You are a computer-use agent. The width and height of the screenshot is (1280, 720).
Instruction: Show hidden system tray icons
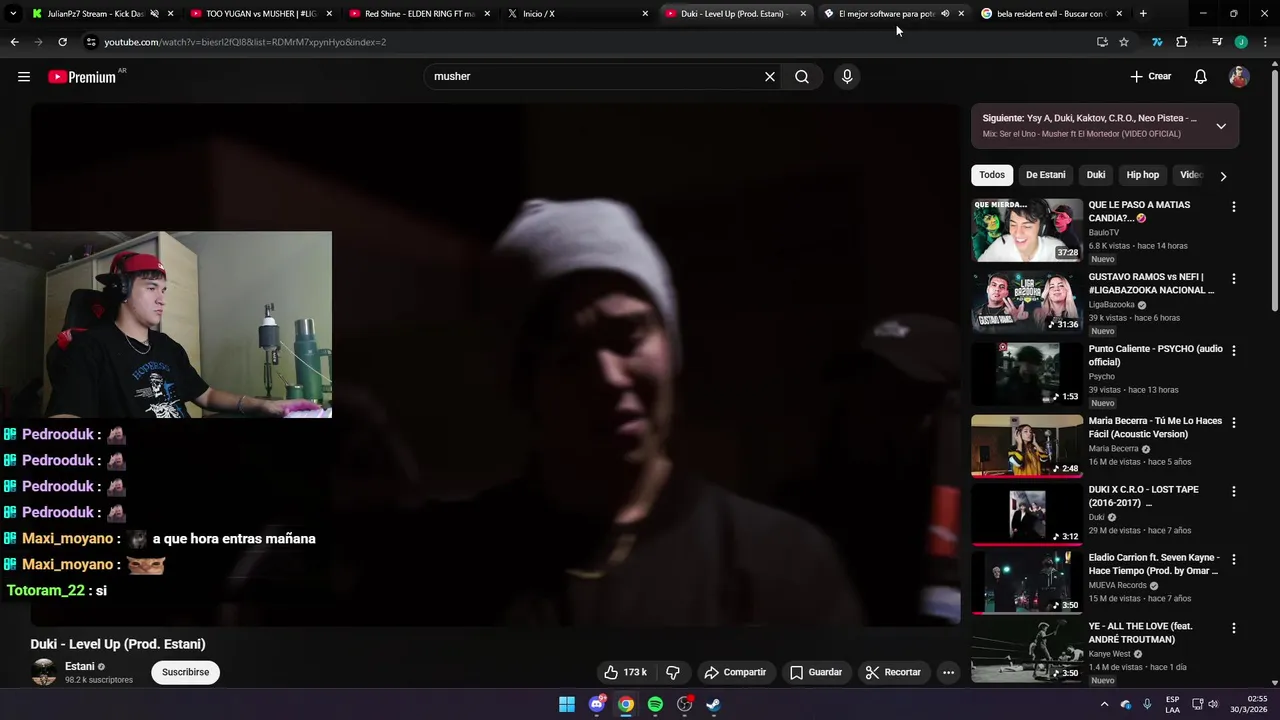click(x=1104, y=704)
